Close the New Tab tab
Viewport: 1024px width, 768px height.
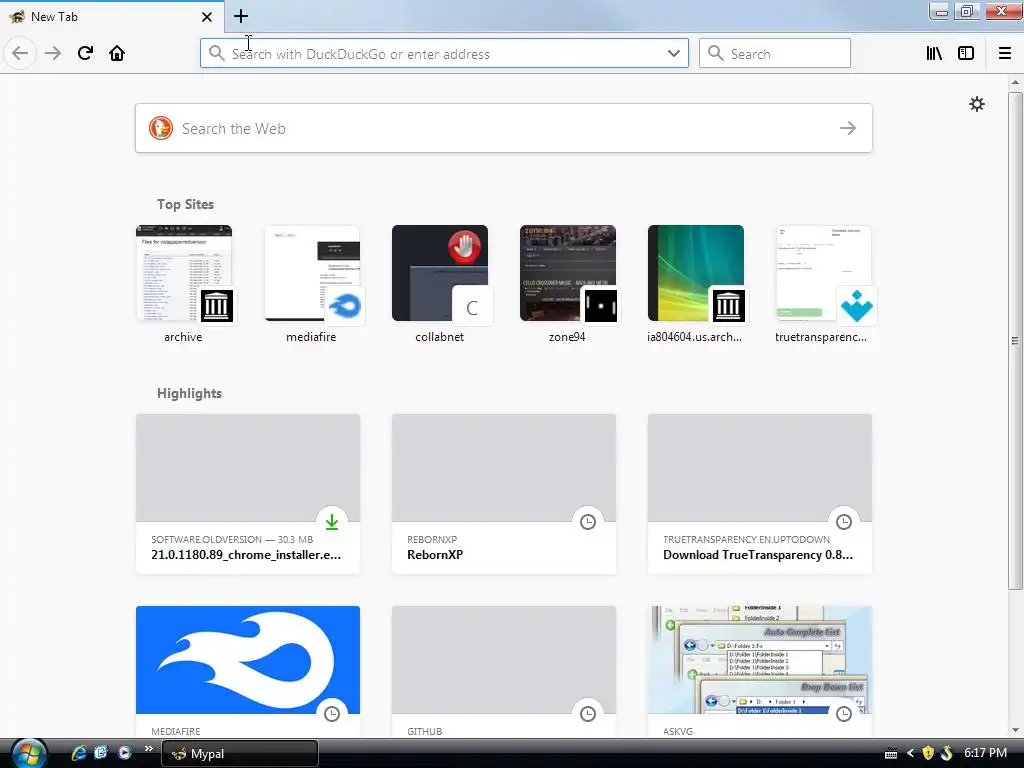(x=206, y=17)
